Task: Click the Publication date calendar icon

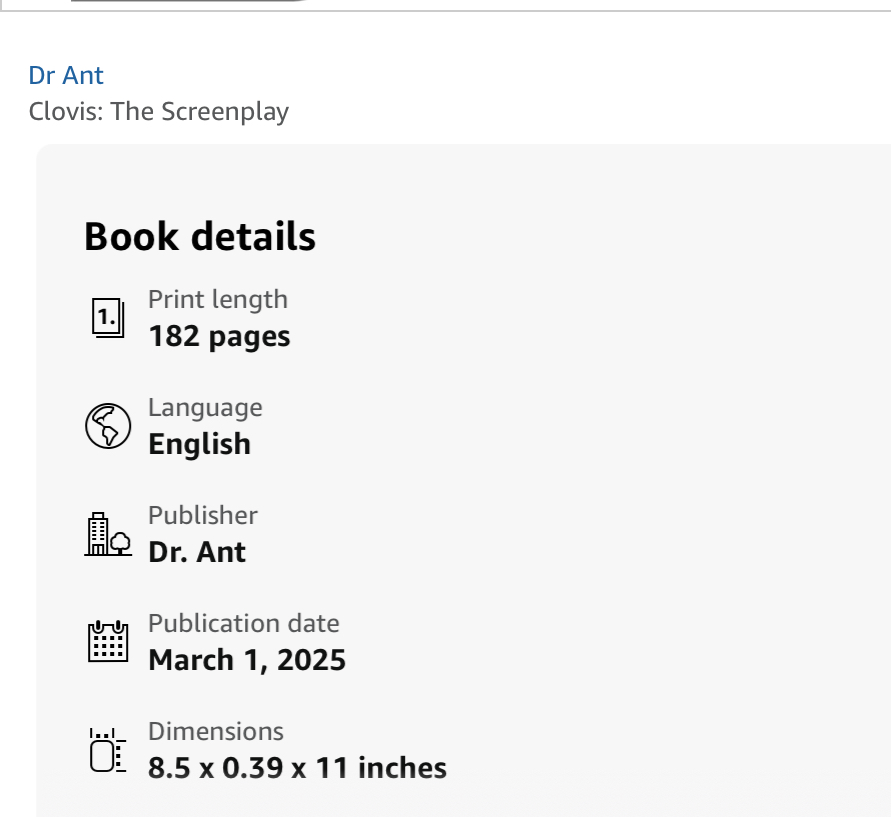Action: click(x=108, y=641)
